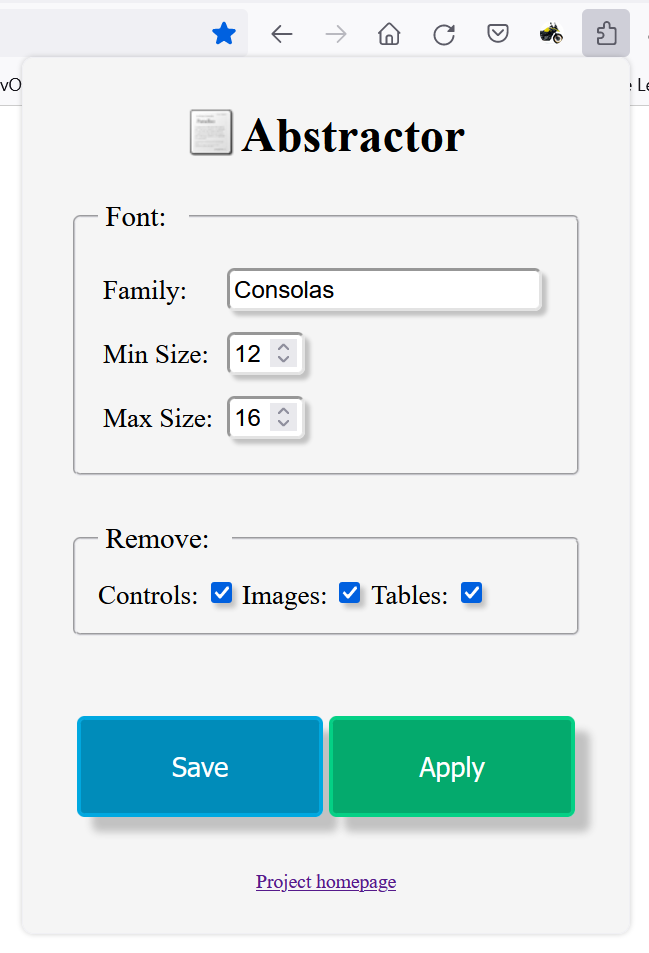Screen dimensions: 649x953
Task: Reload the page with the refresh icon
Action: [x=444, y=34]
